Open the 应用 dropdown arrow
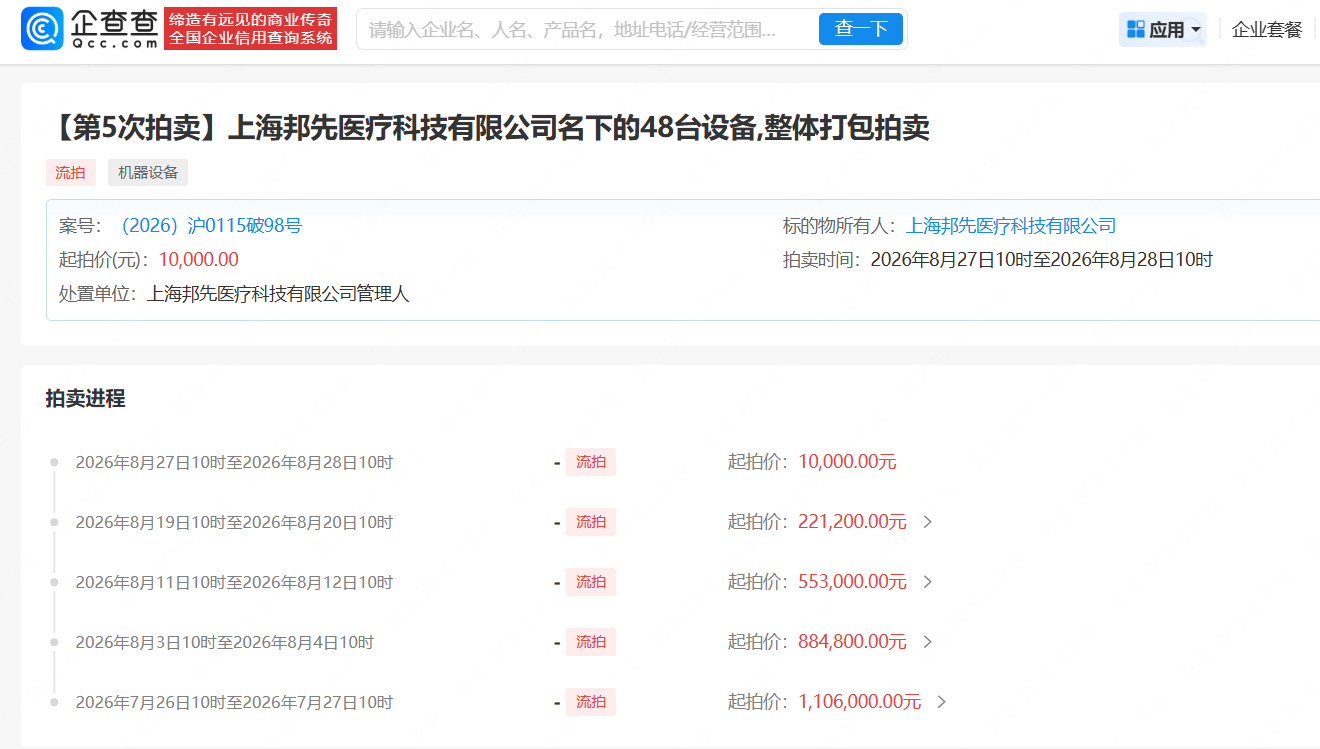 (x=1195, y=30)
